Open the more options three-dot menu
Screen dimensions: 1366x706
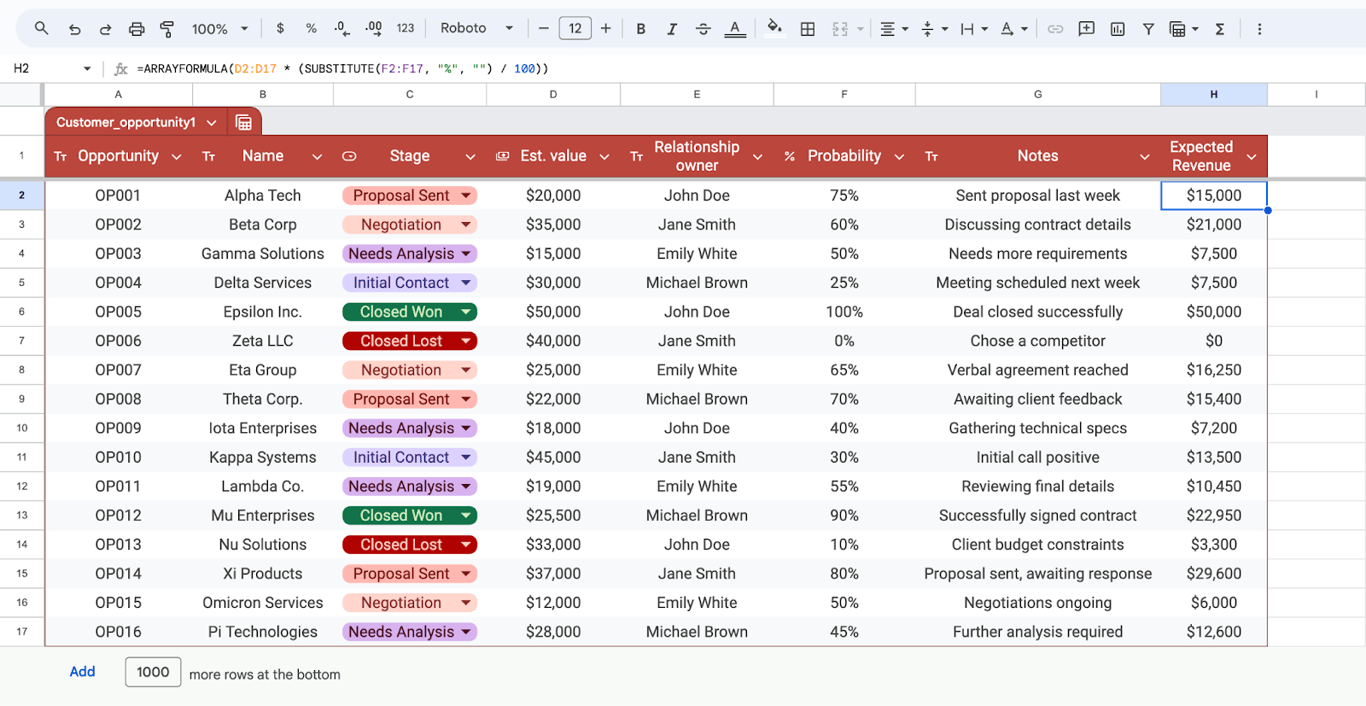pos(1259,29)
